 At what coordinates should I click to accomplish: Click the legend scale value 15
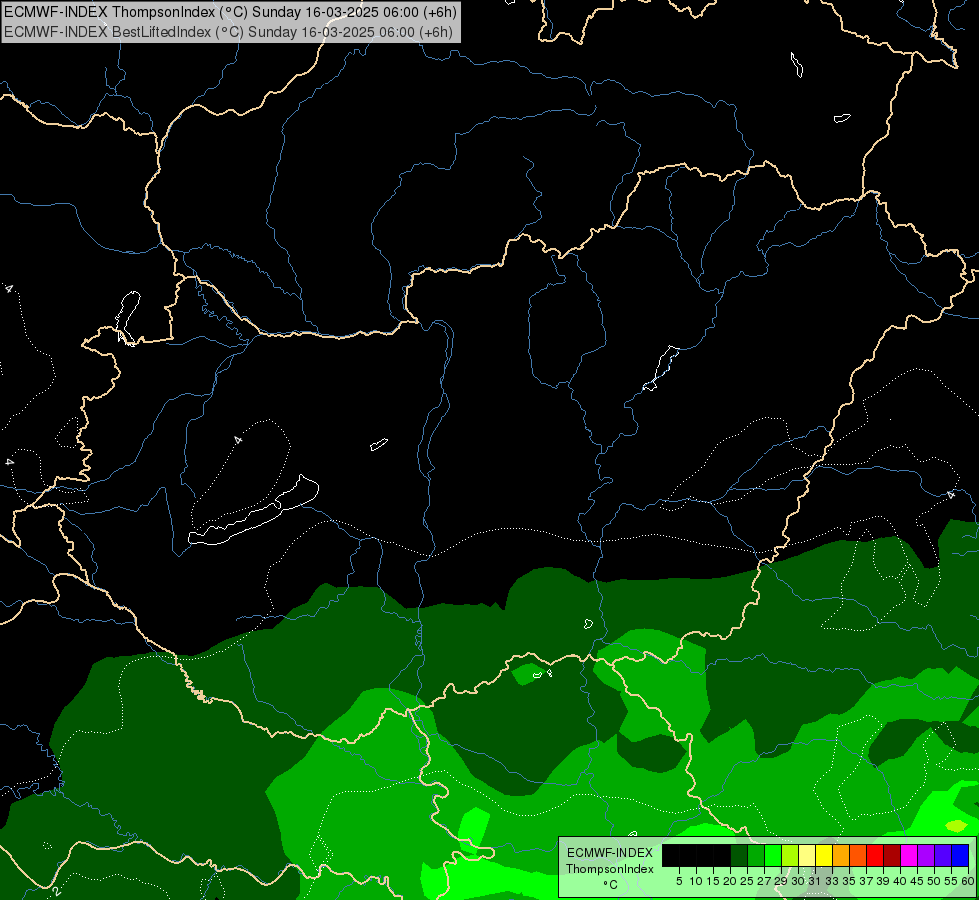(x=713, y=881)
